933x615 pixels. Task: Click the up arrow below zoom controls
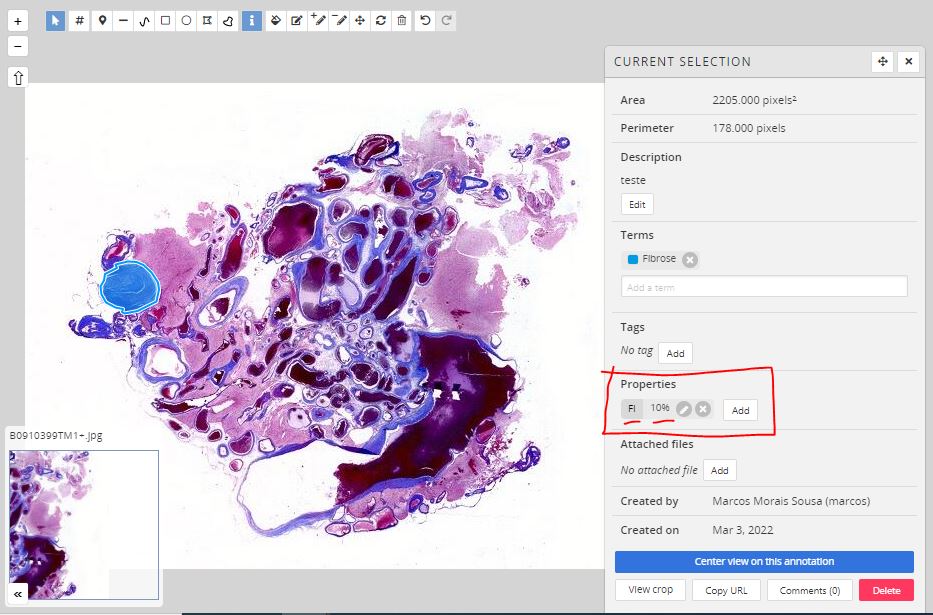pyautogui.click(x=17, y=77)
